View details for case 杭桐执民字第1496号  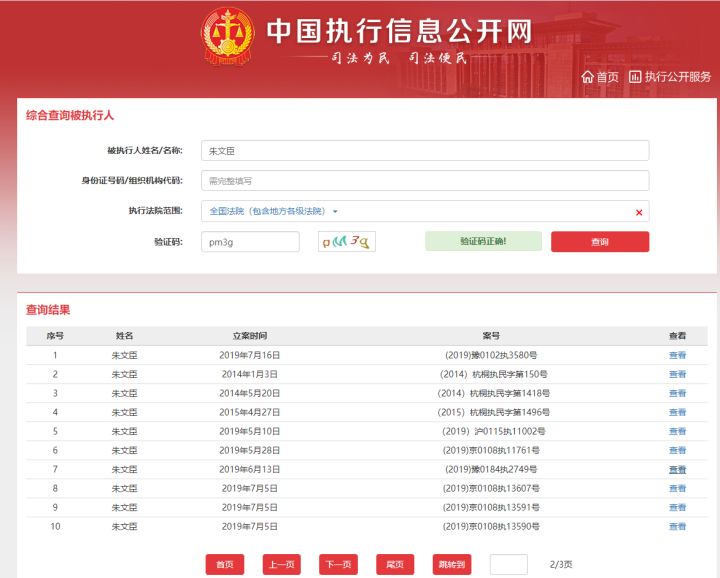click(677, 412)
